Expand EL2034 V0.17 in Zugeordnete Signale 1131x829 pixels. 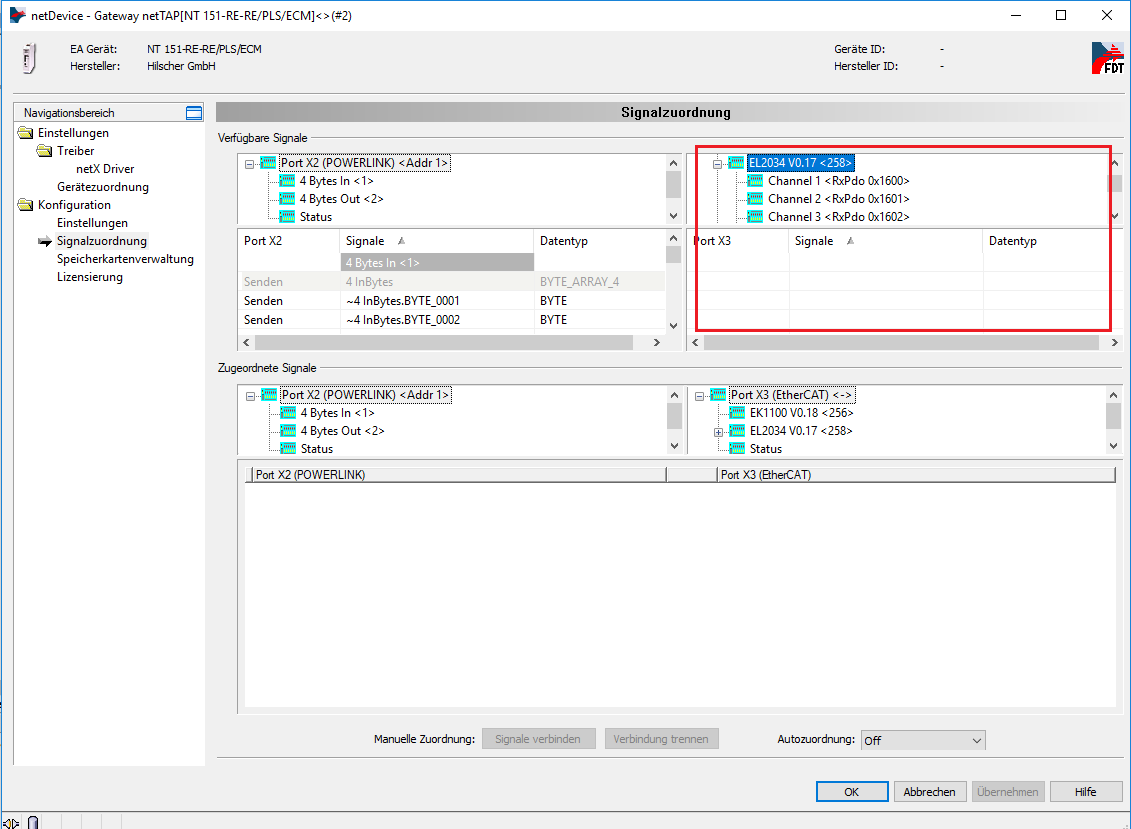718,432
